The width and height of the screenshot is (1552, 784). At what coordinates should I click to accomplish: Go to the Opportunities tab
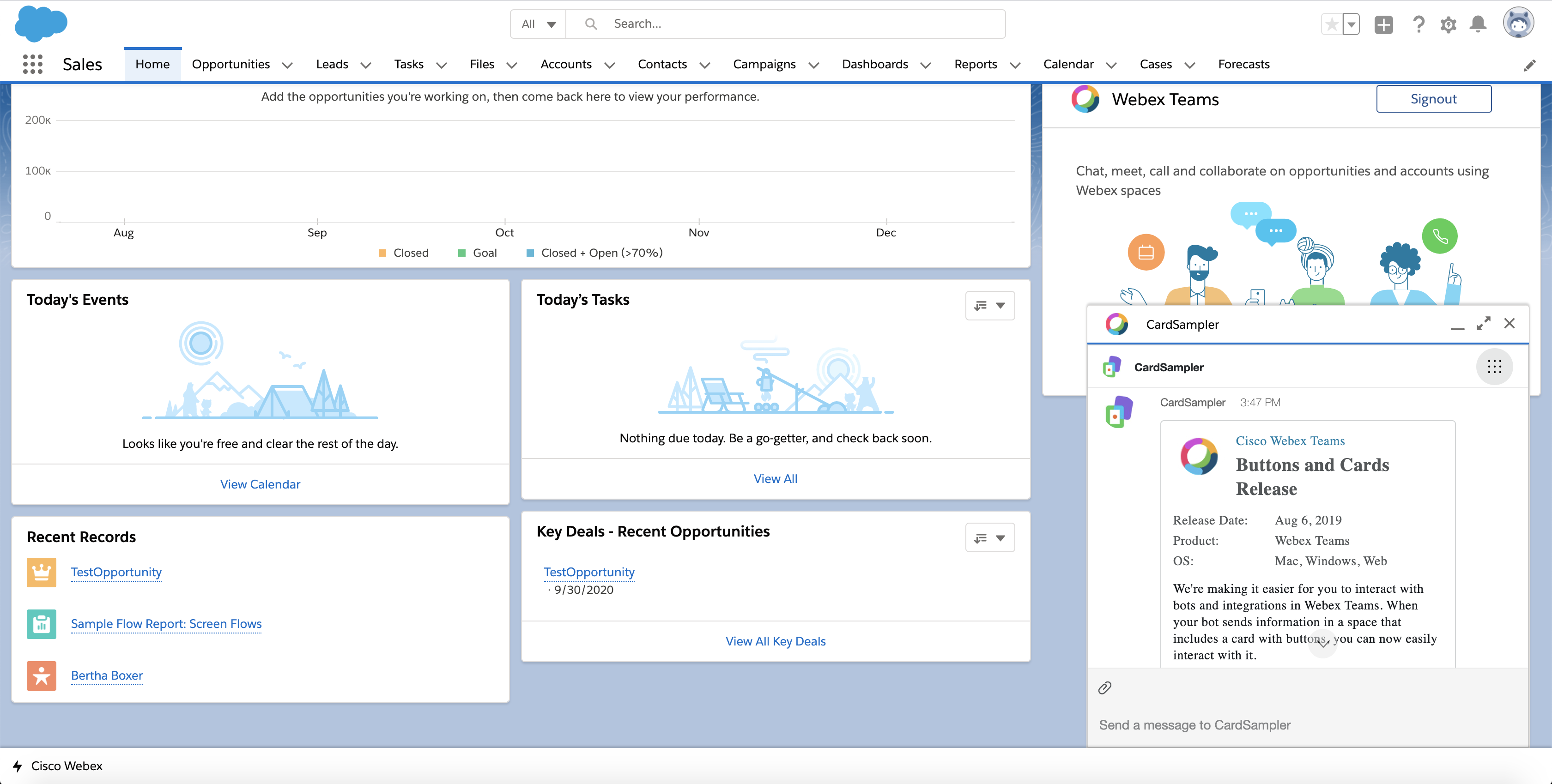point(231,64)
